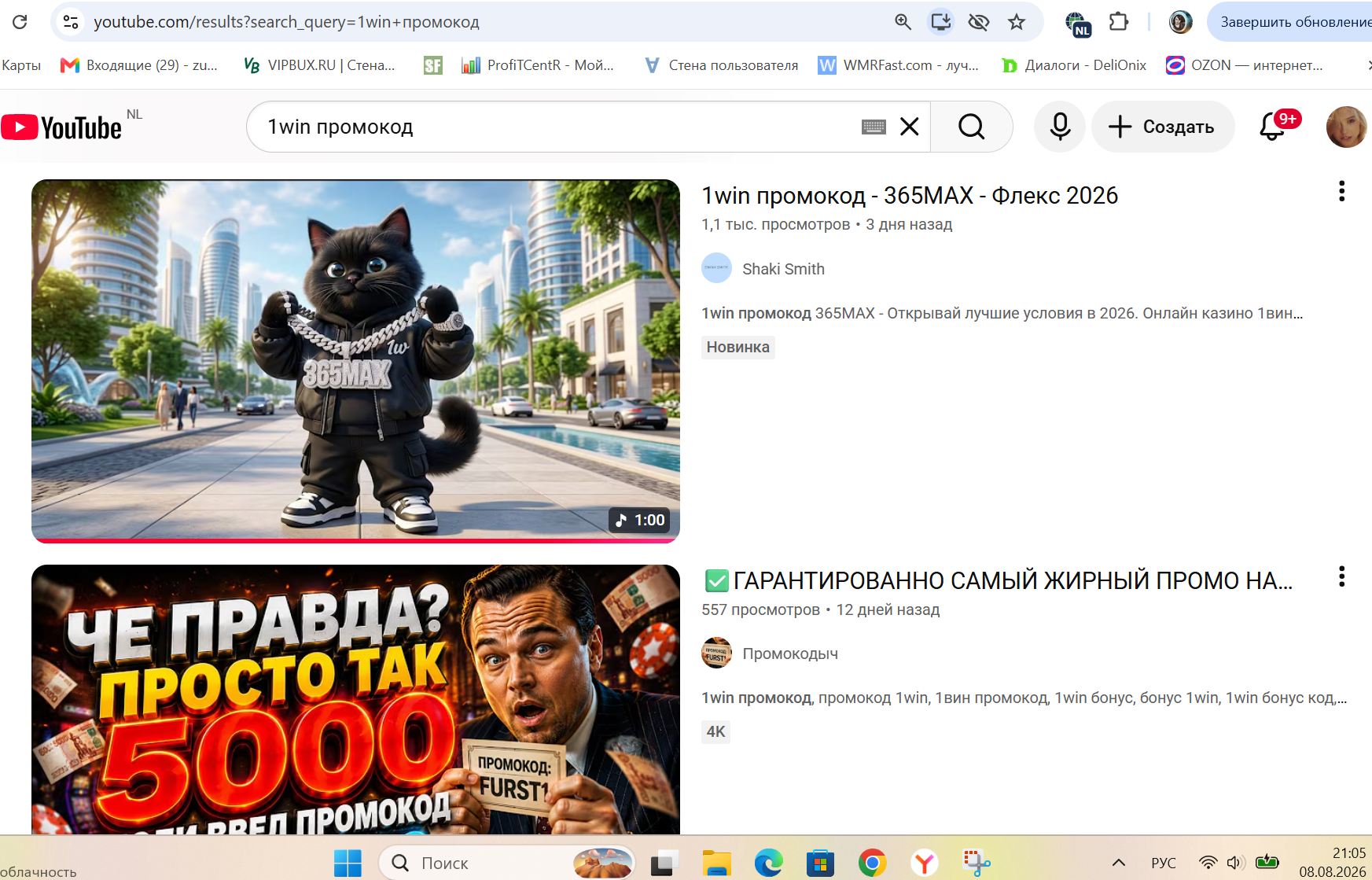Screen dimensions: 1372x880
Task: Clear the search query with the X icon
Action: click(x=910, y=127)
